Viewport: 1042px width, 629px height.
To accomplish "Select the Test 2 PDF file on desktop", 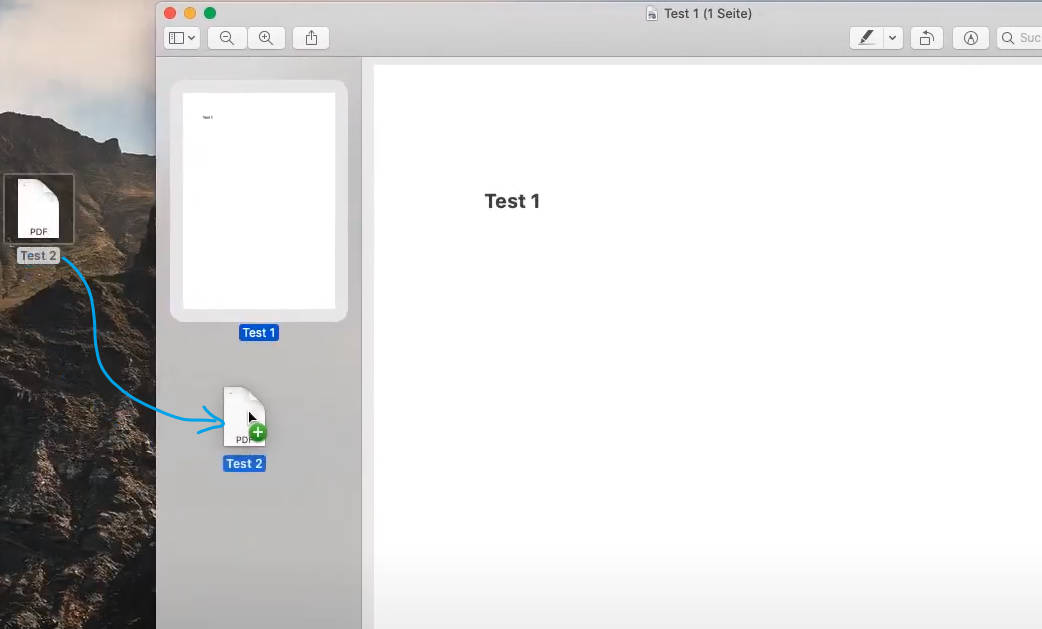I will coord(39,208).
